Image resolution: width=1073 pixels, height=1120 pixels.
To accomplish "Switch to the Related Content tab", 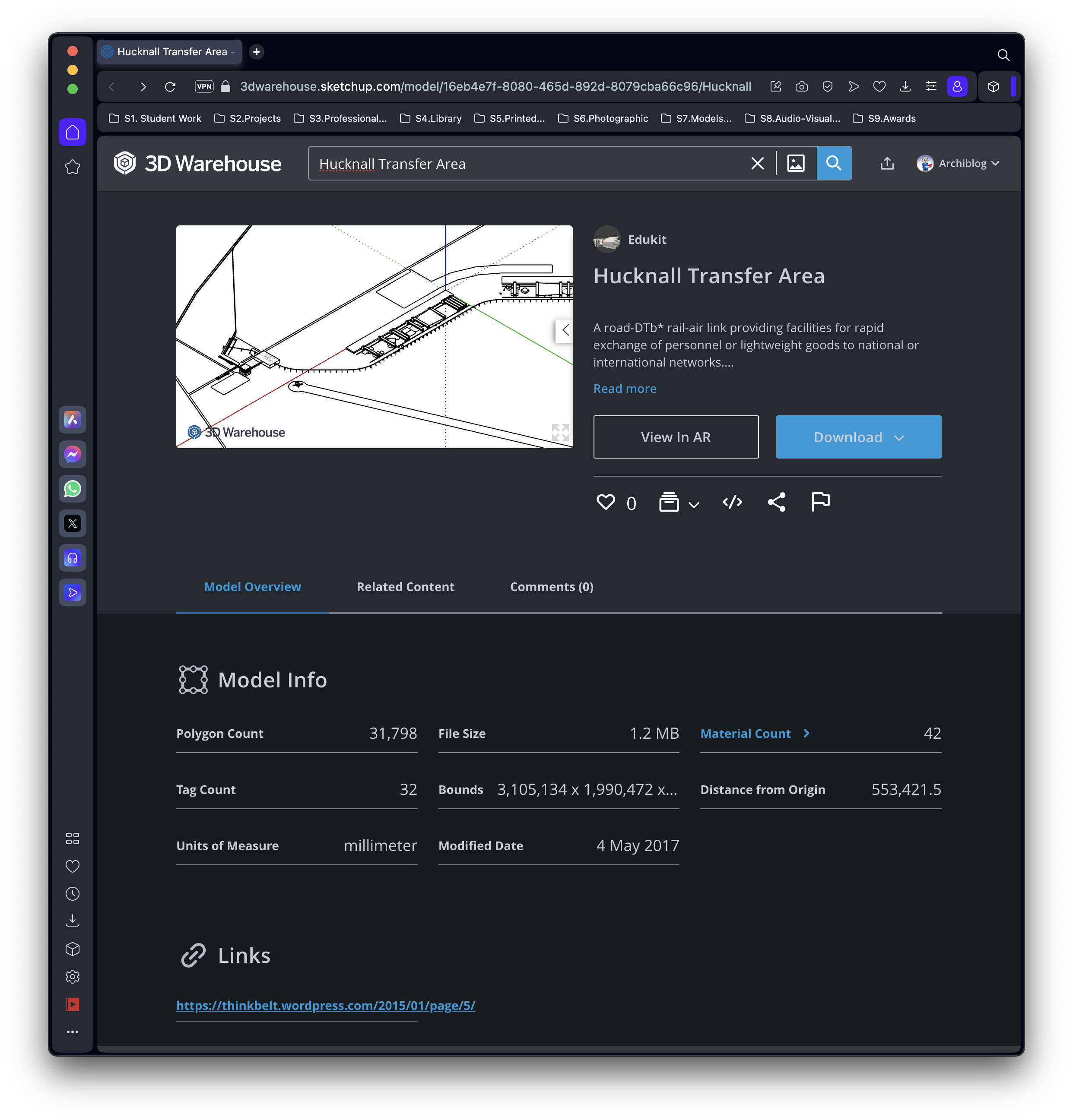I will pyautogui.click(x=405, y=586).
